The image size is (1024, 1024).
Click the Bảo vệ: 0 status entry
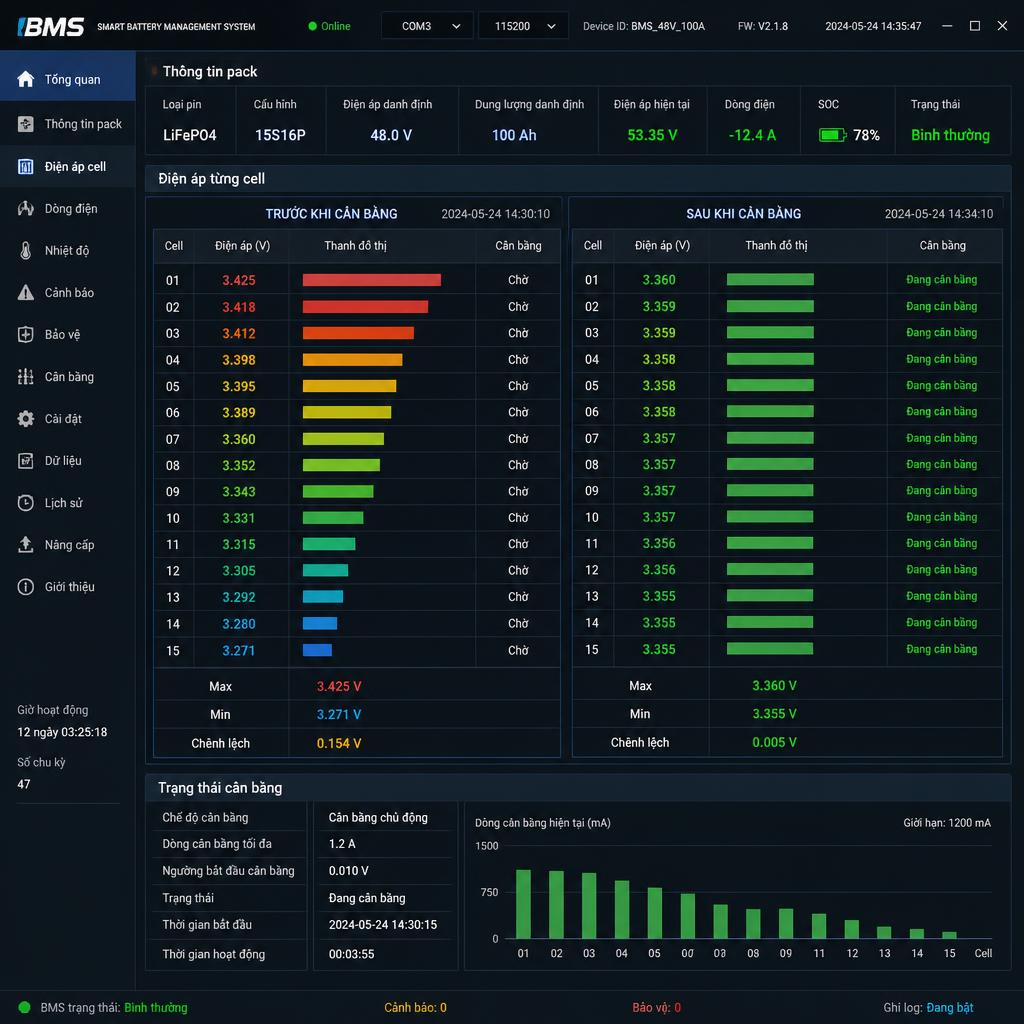click(656, 1007)
